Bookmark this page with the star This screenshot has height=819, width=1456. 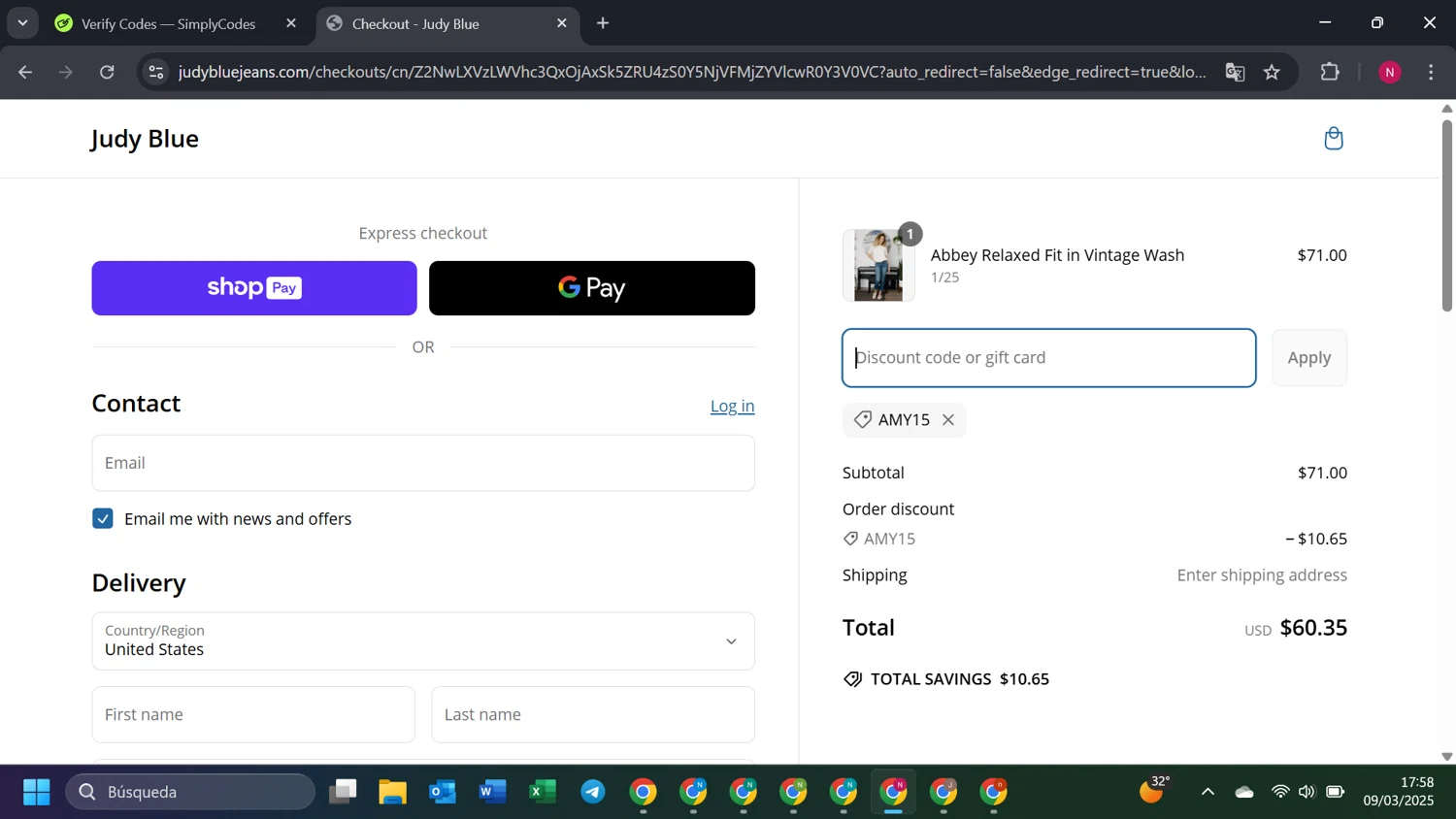(1272, 72)
